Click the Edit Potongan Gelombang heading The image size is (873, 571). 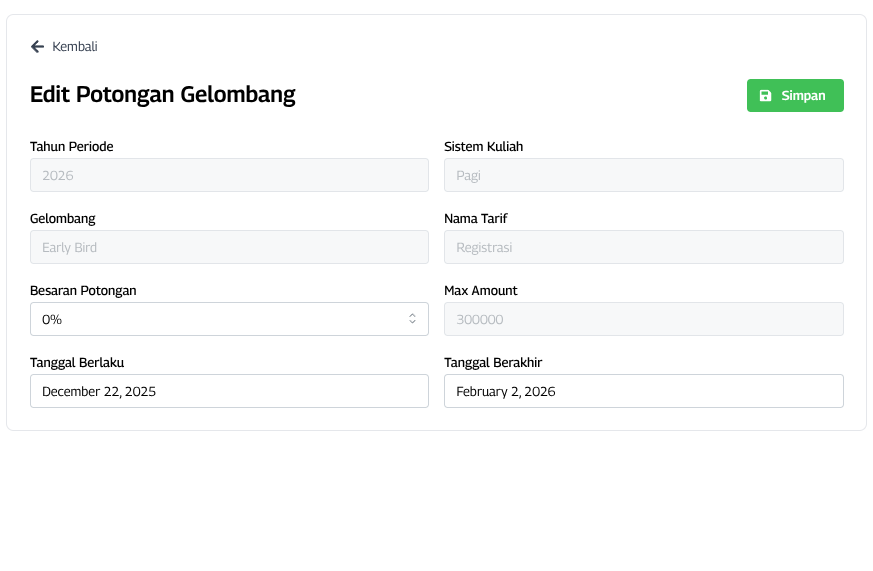pos(163,95)
